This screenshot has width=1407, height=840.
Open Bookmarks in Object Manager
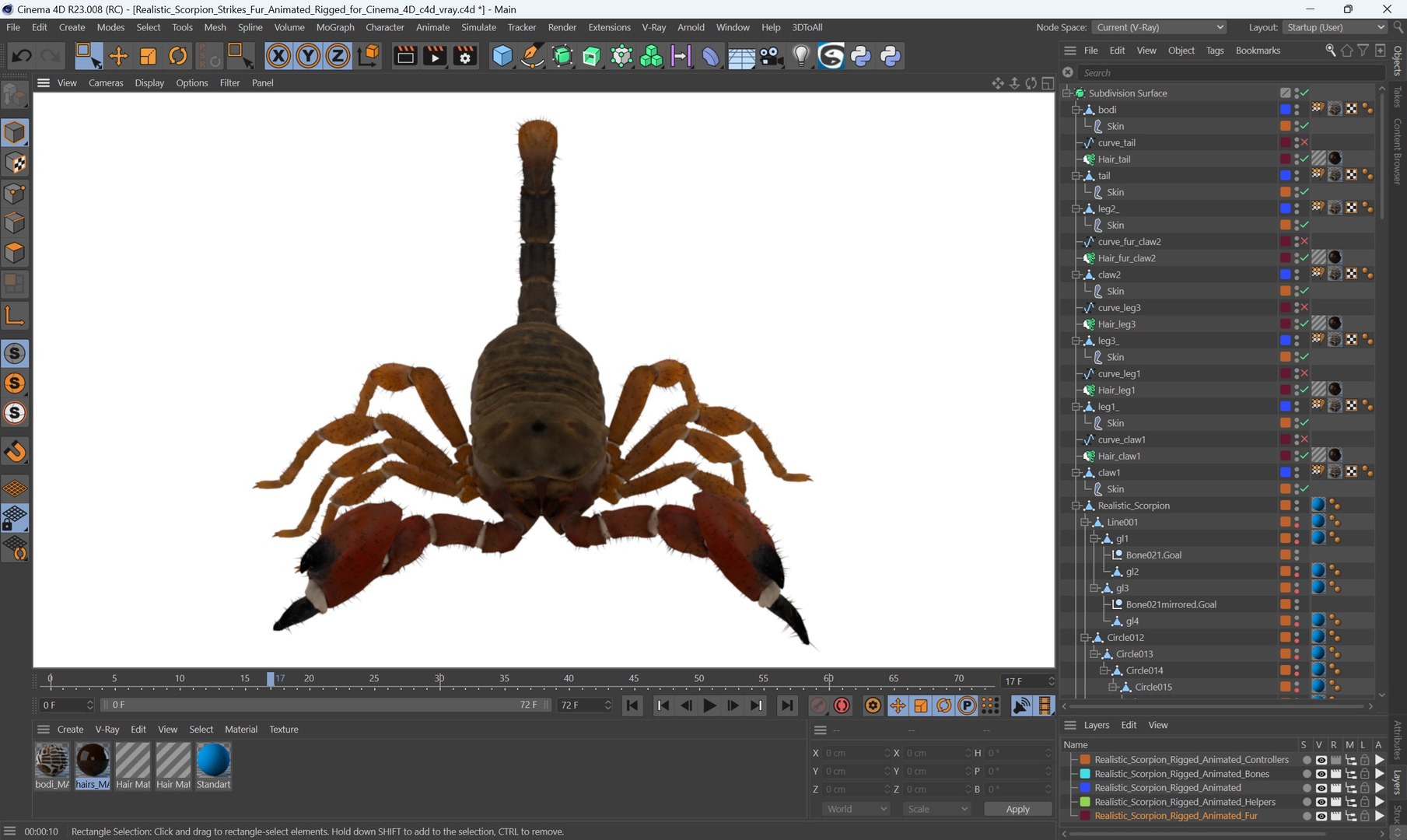(1258, 51)
